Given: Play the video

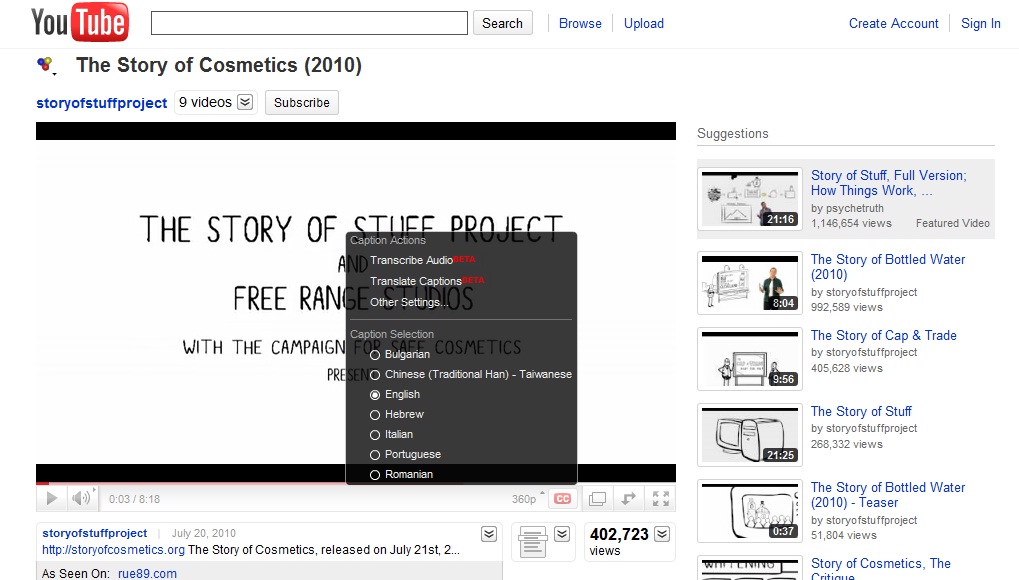Looking at the screenshot, I should tap(52, 499).
